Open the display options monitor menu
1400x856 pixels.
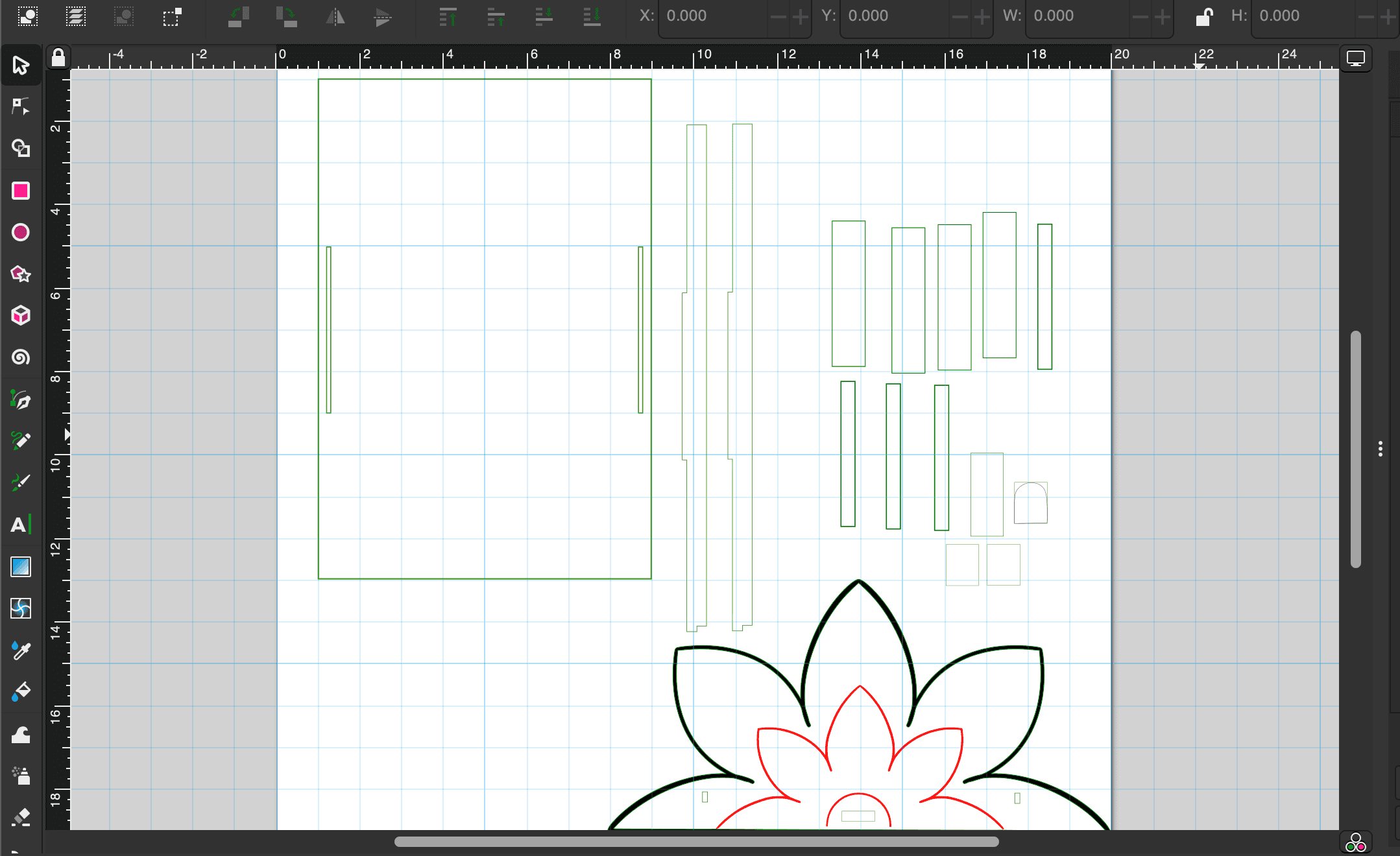[x=1355, y=58]
